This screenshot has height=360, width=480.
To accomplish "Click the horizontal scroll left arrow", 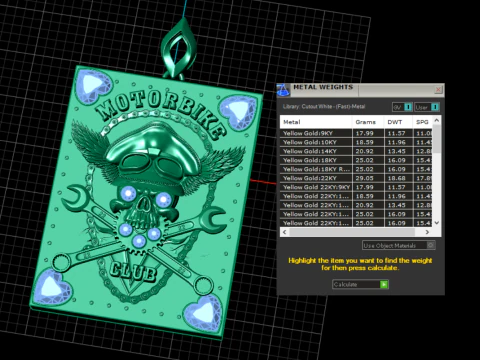I will 284,232.
